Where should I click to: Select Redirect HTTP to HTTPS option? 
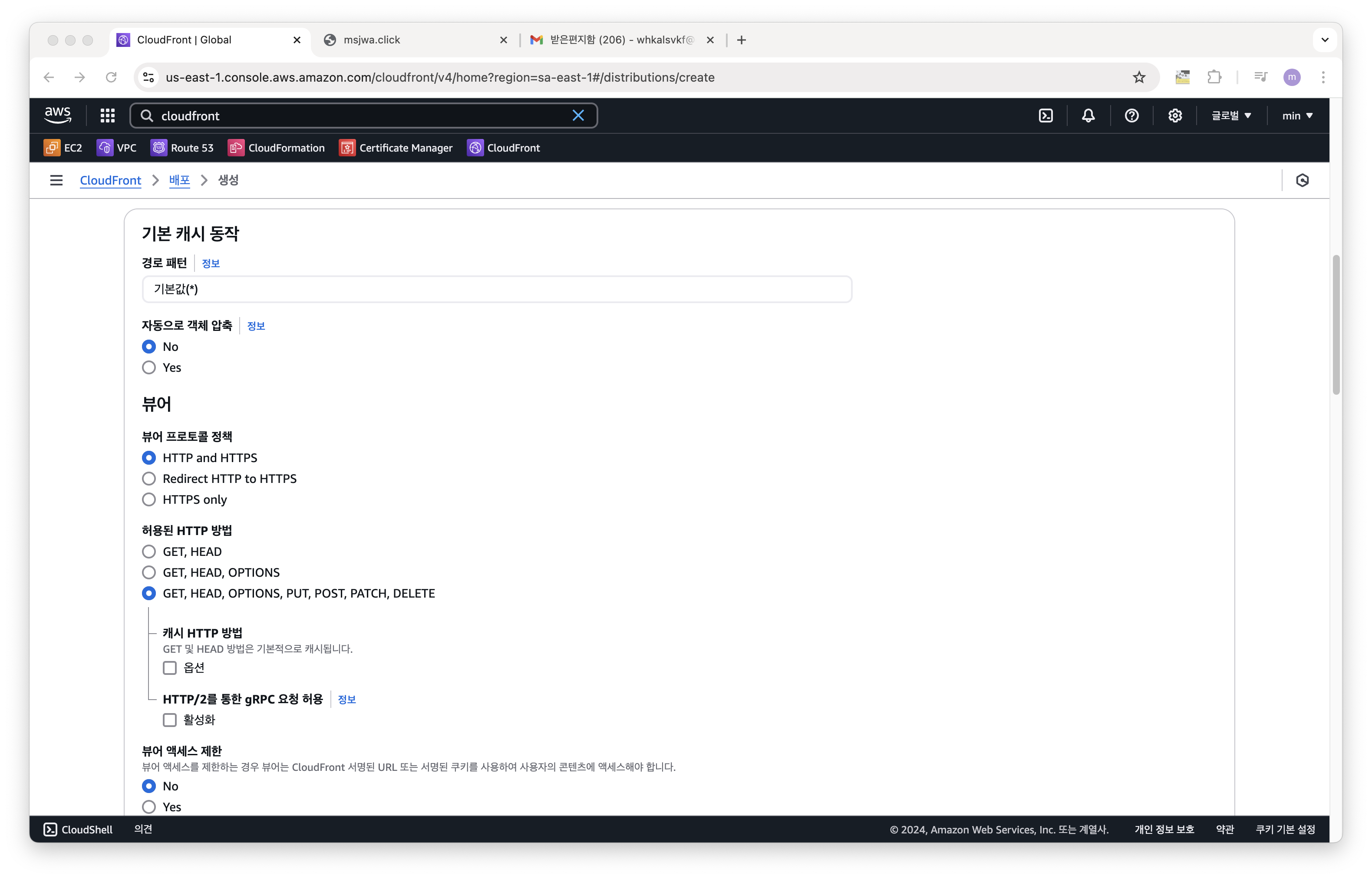[x=149, y=479]
